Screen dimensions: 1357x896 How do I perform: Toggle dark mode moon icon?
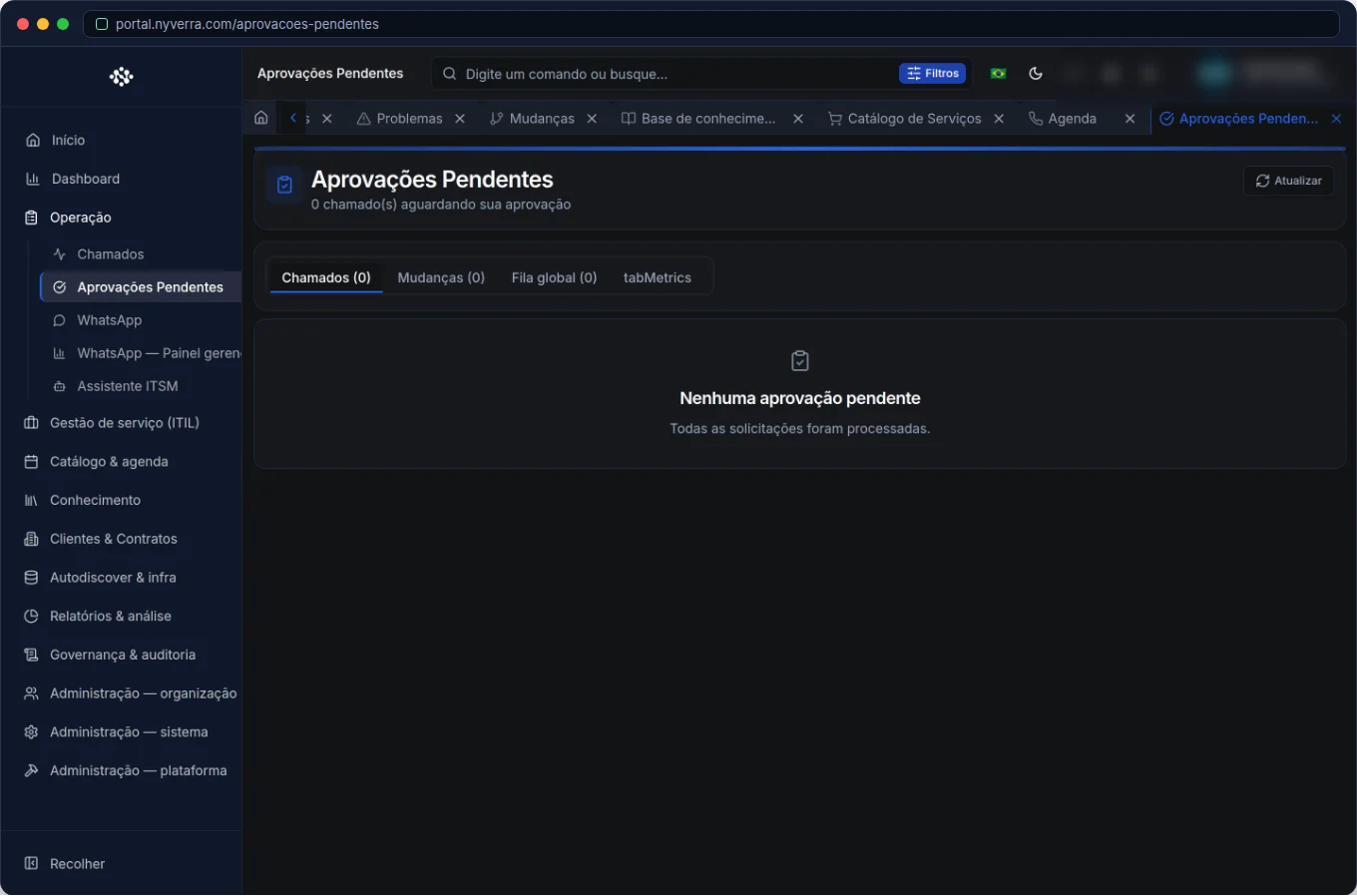[x=1036, y=73]
